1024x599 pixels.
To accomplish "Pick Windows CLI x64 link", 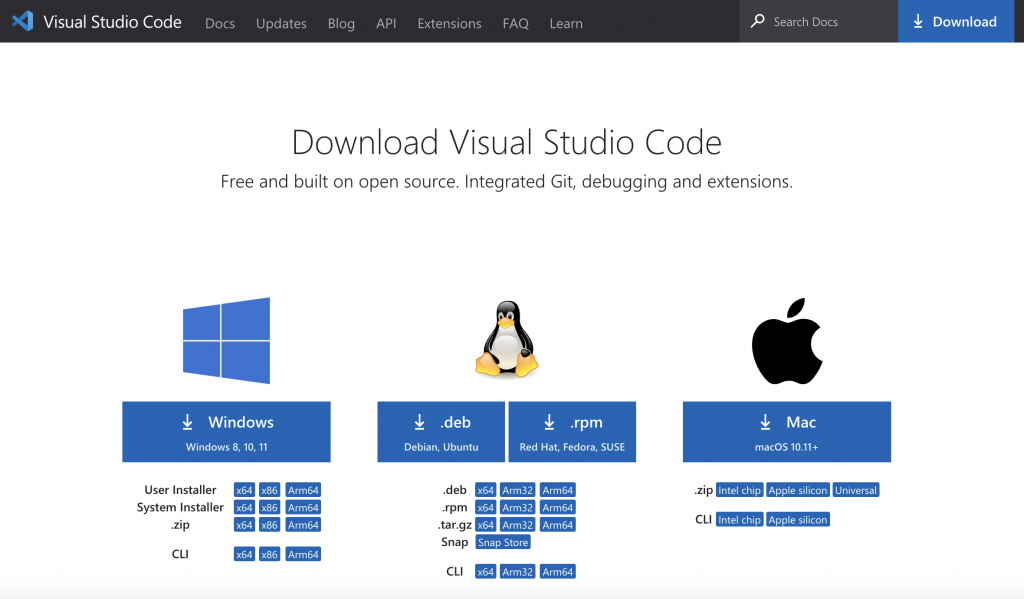I will [244, 554].
